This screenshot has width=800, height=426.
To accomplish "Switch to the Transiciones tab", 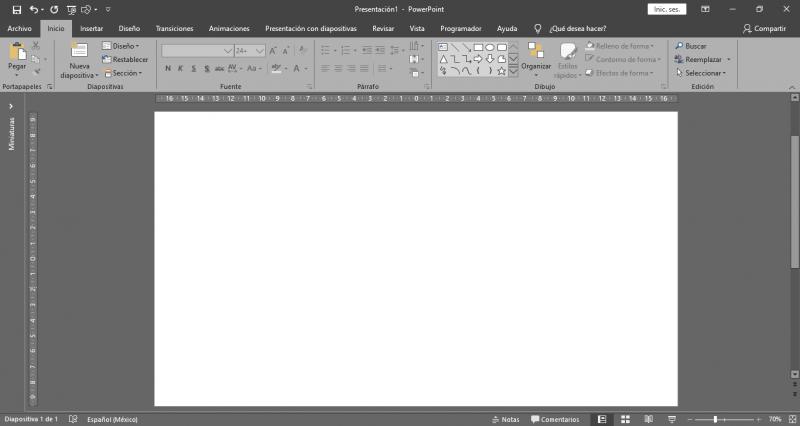I will point(174,29).
